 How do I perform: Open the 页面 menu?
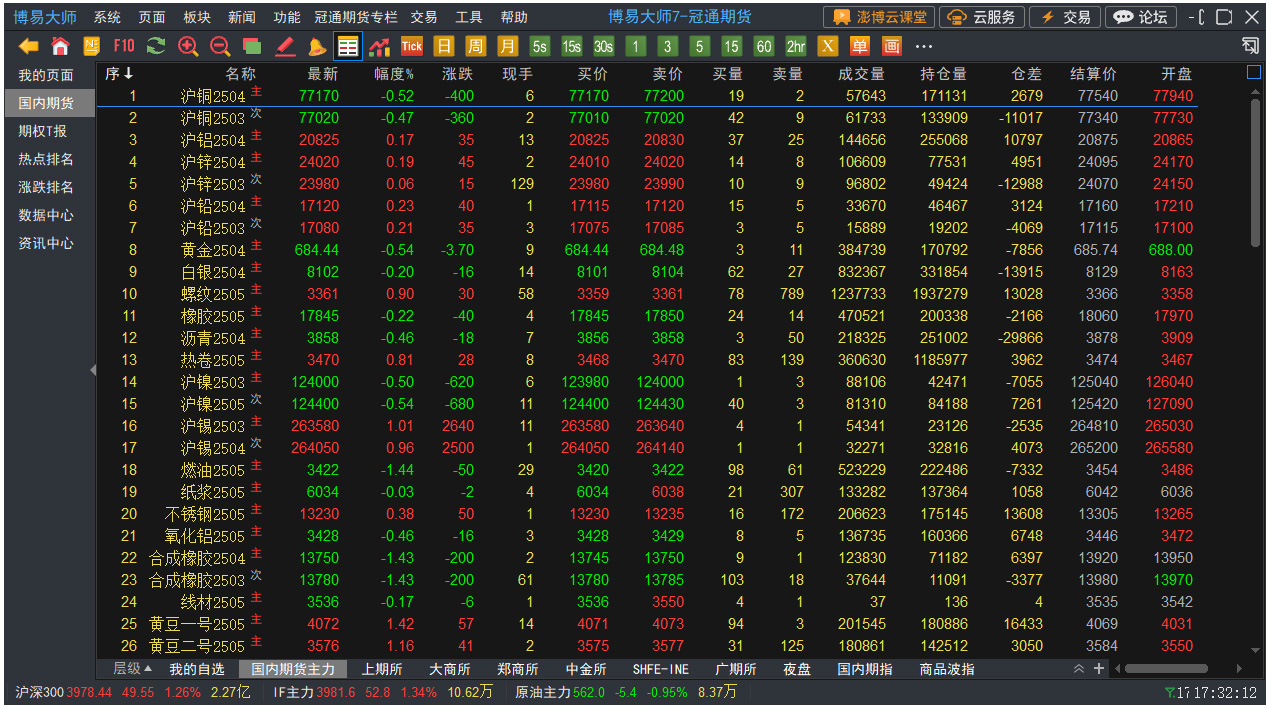pos(152,17)
